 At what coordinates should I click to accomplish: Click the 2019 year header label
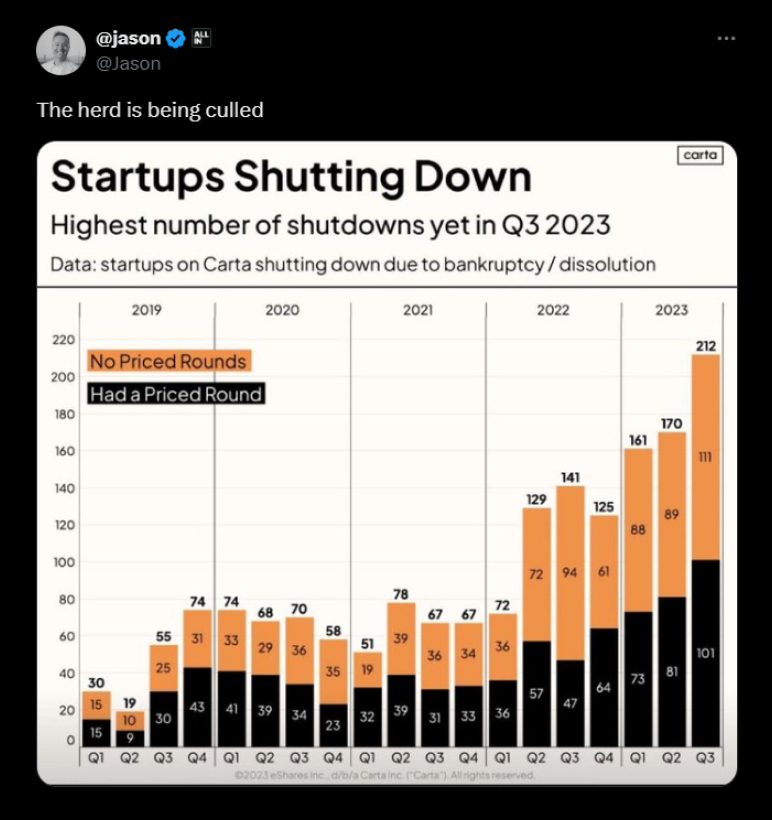click(x=147, y=310)
